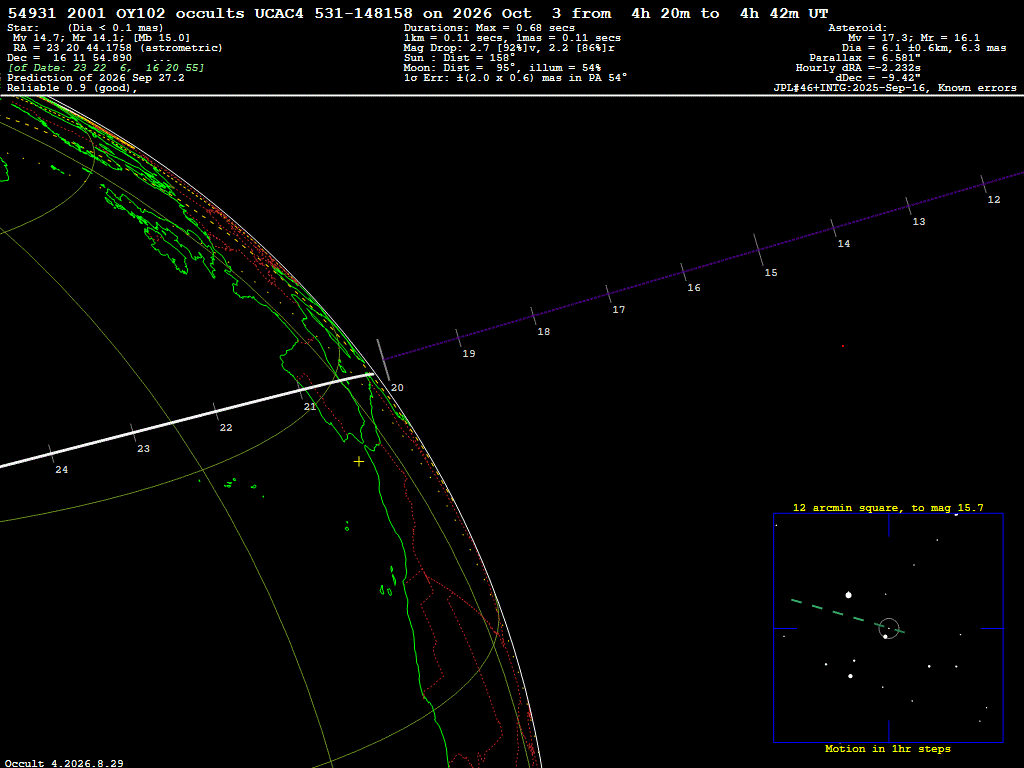Click the 12 arcmin square chart title
Image resolution: width=1024 pixels, height=768 pixels.
888,507
